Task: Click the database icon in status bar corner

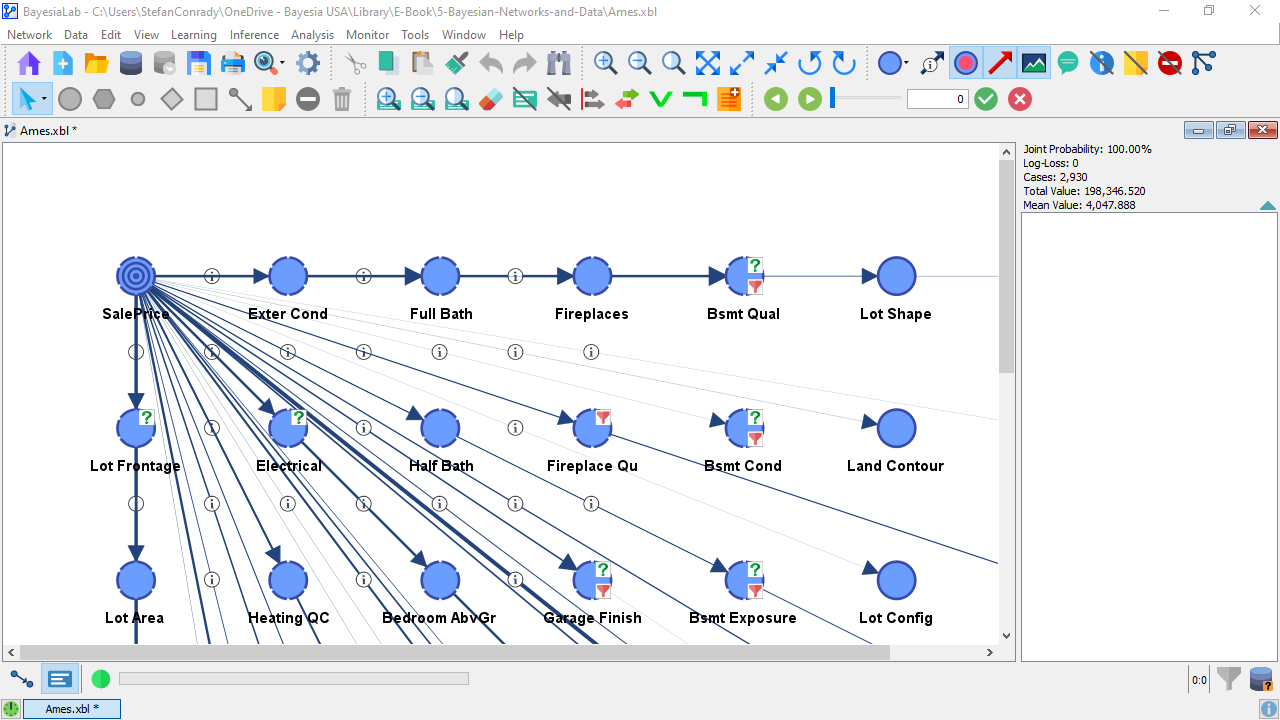Action: 1261,680
